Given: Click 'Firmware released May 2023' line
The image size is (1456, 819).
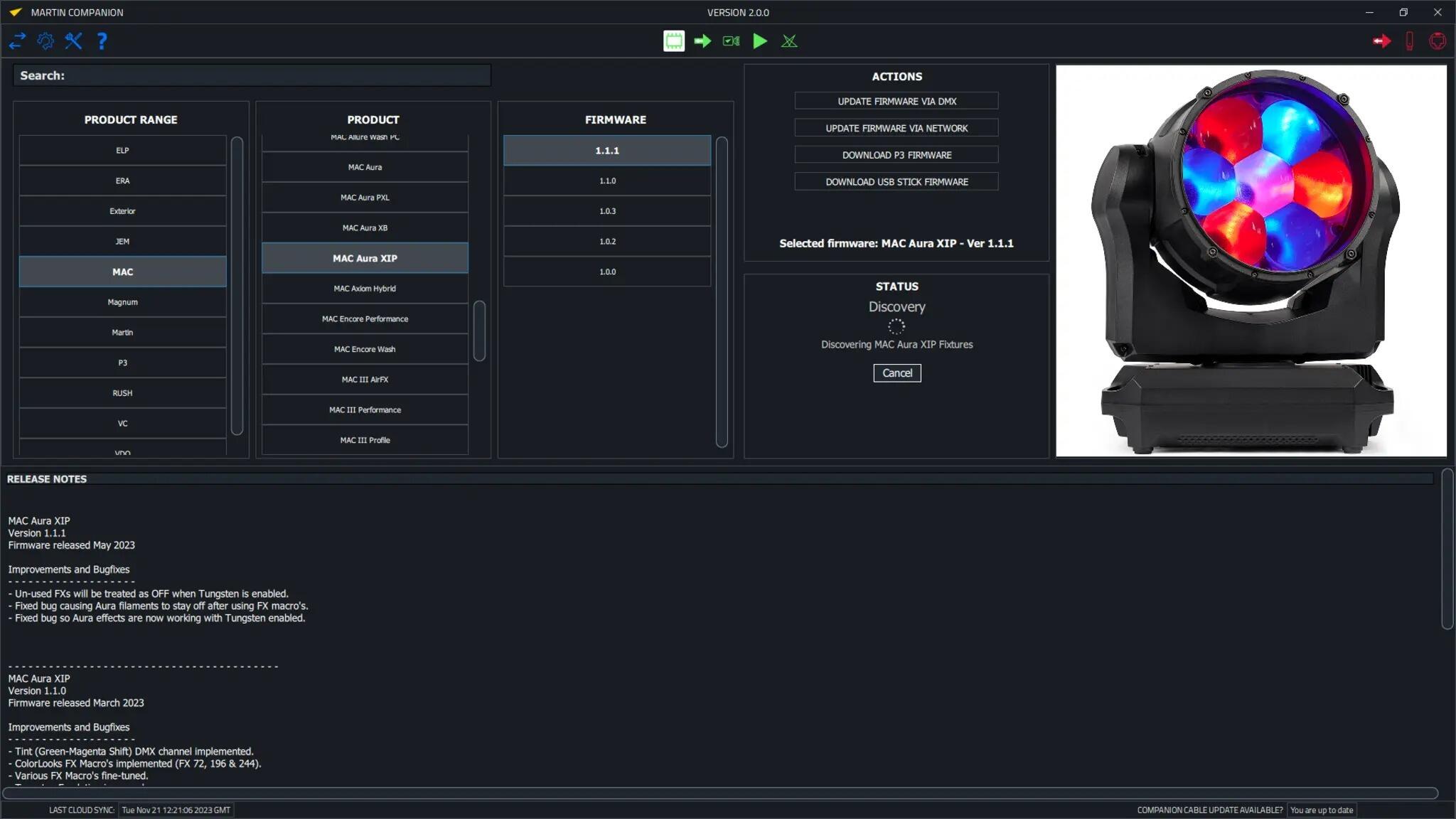Looking at the screenshot, I should click(71, 545).
